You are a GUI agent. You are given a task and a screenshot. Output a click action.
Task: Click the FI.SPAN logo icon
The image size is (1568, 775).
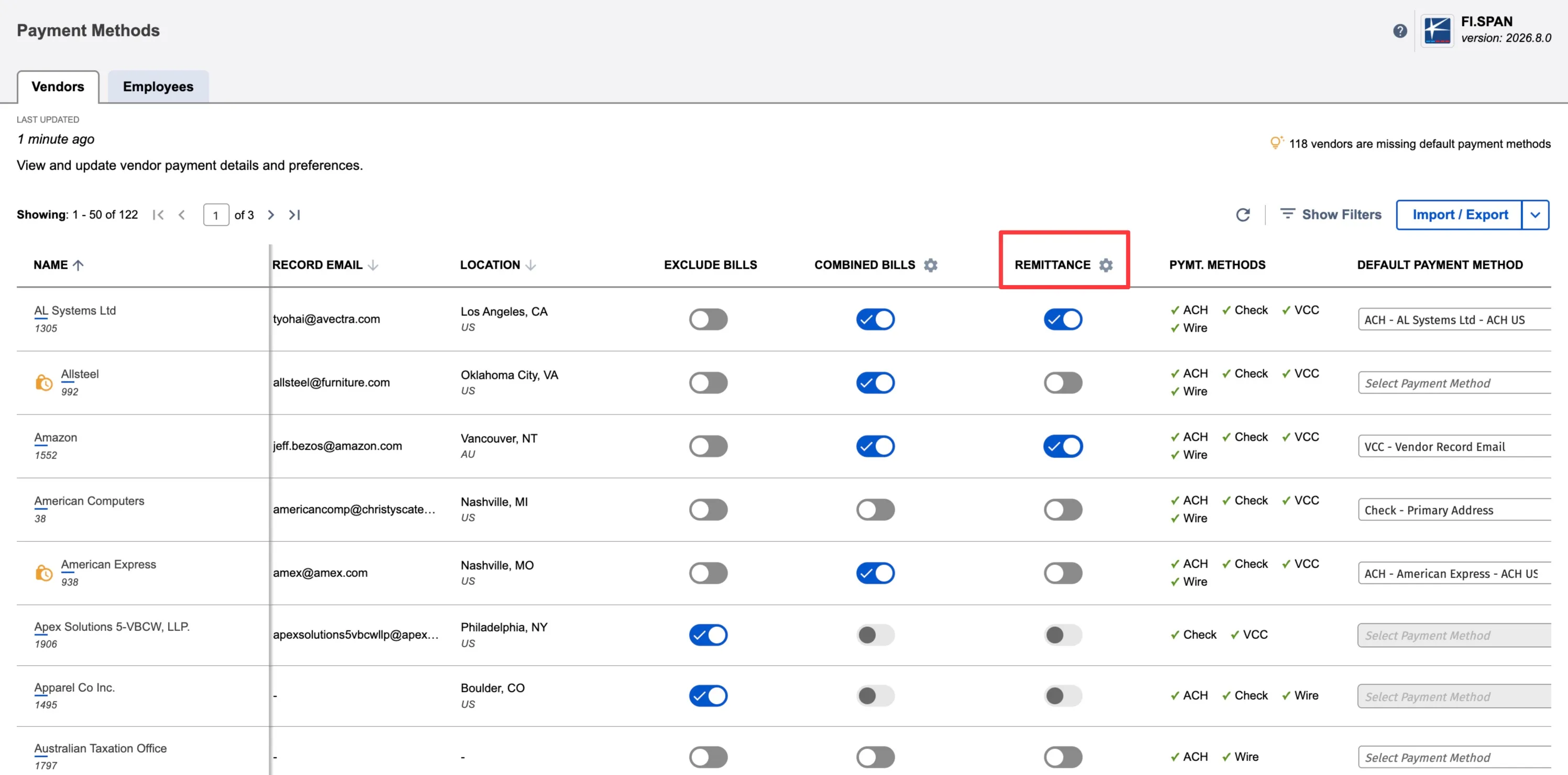[1437, 30]
